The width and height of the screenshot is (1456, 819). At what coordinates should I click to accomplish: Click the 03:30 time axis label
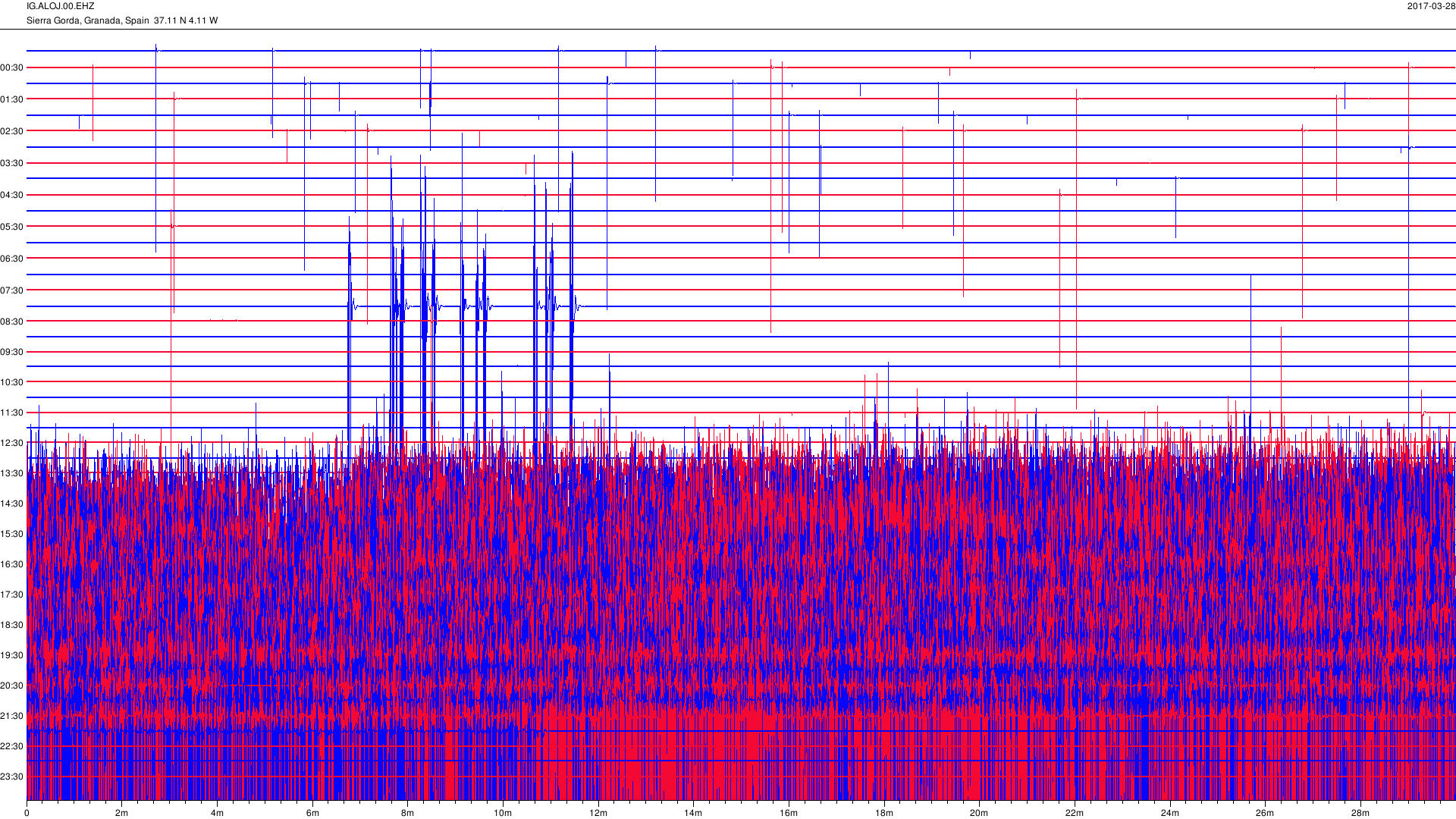[12, 163]
